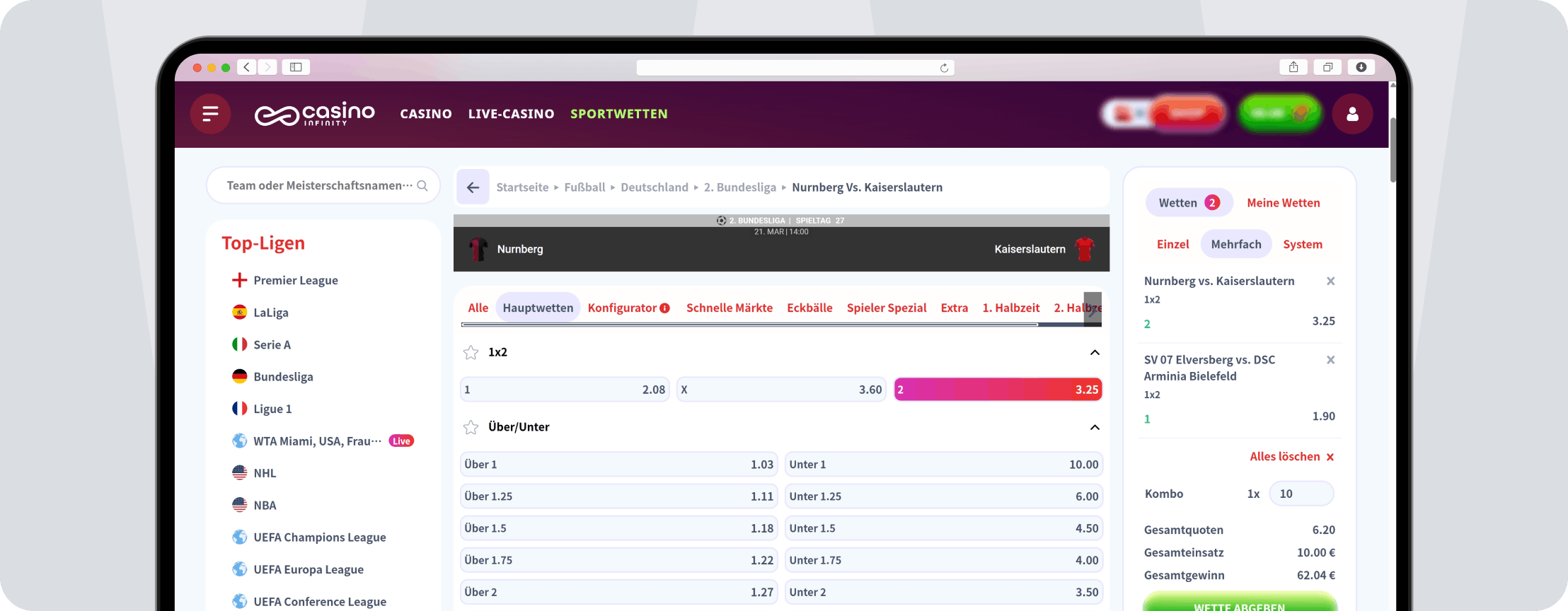Favorite the 1x2 market star
The height and width of the screenshot is (611, 1568).
coord(471,352)
